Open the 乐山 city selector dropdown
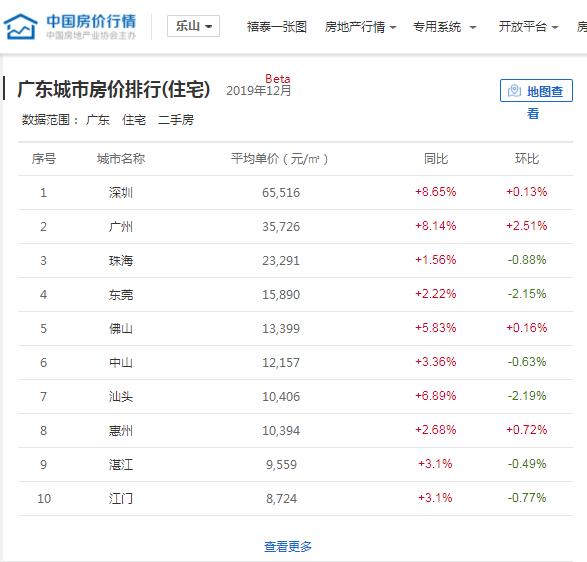The width and height of the screenshot is (587, 562). pyautogui.click(x=193, y=26)
